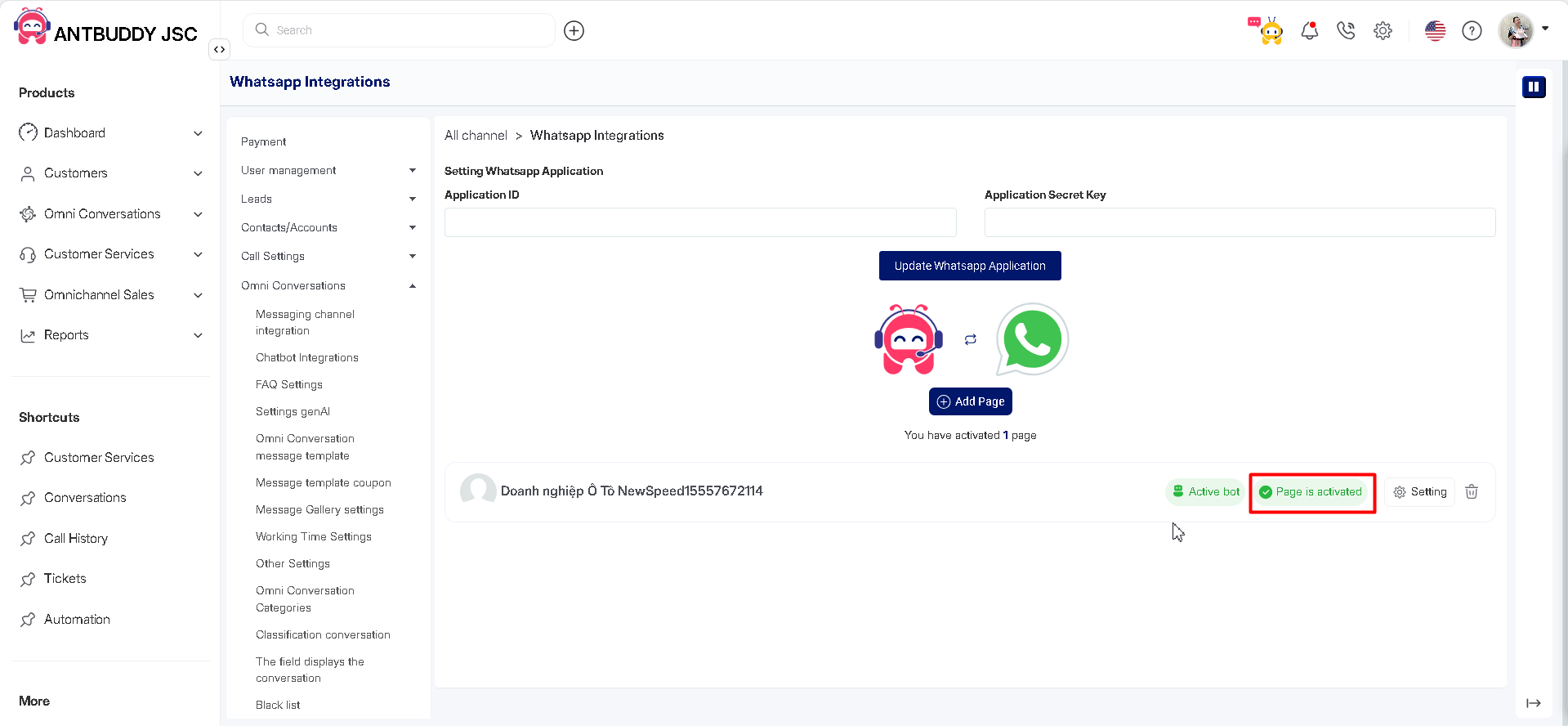Click the search magnifier icon
The width and height of the screenshot is (1568, 726).
click(262, 29)
